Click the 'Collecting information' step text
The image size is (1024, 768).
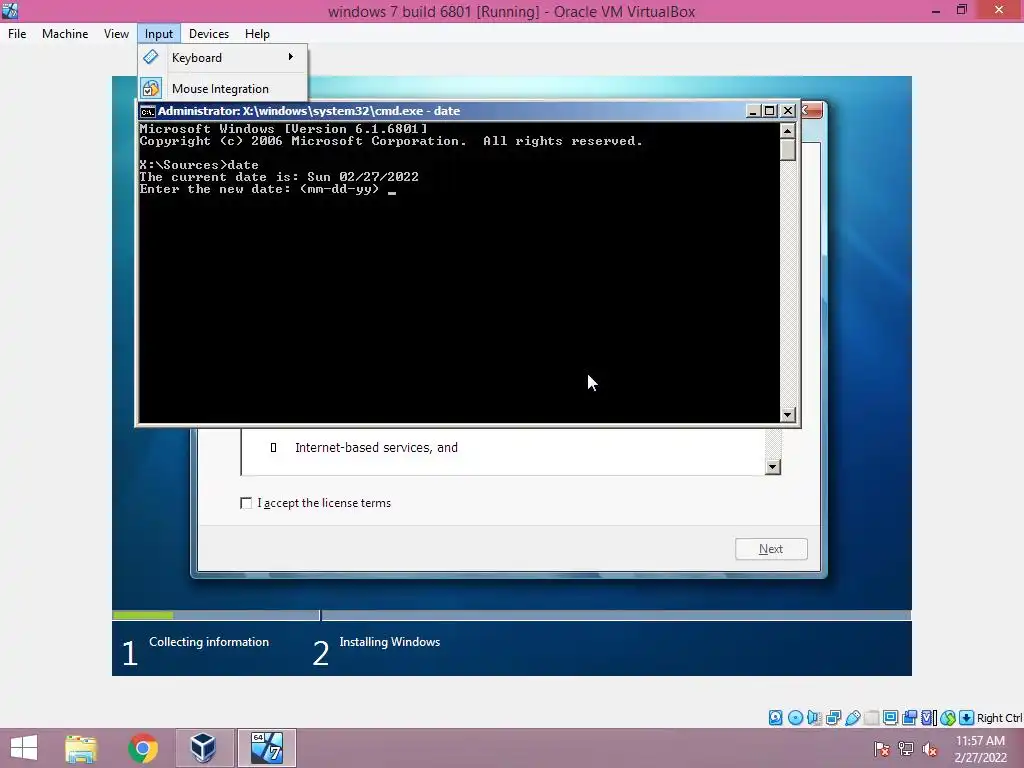[209, 642]
